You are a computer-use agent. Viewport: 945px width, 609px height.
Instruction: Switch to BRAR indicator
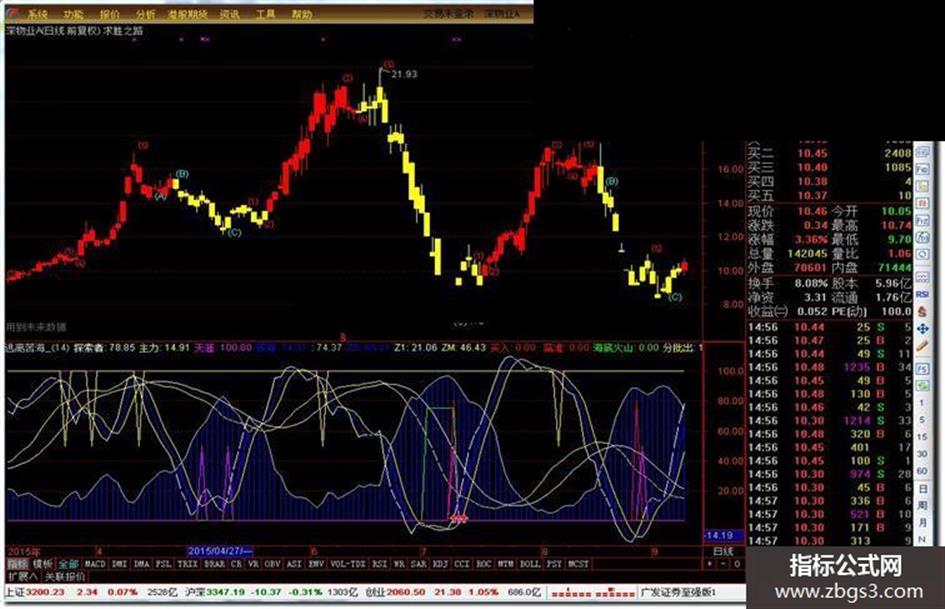coord(215,564)
